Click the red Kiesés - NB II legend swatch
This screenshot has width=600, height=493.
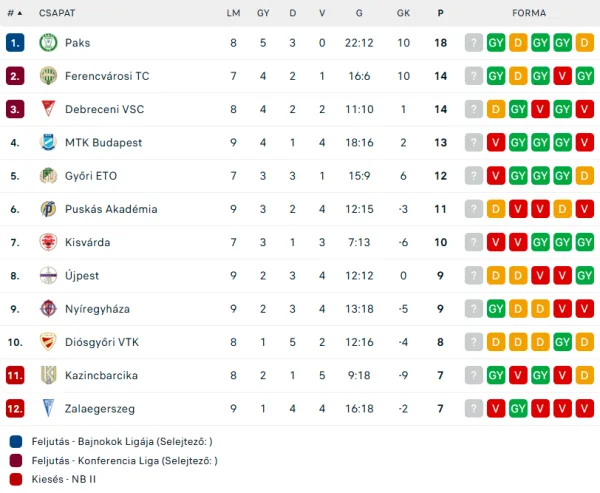click(15, 479)
